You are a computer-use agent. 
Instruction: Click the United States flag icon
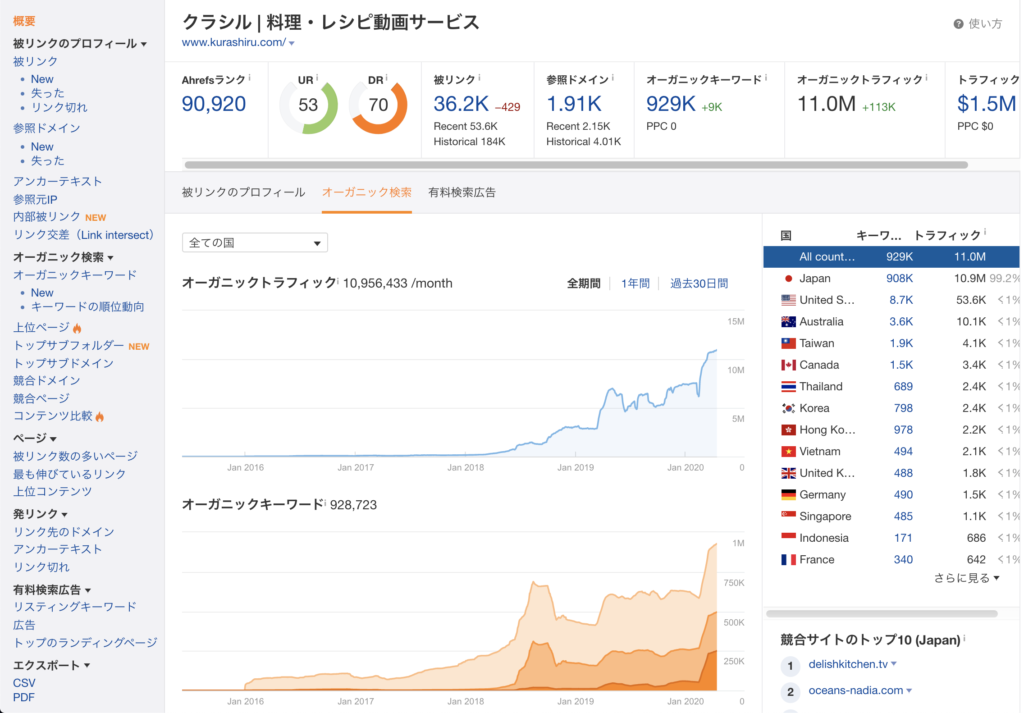click(788, 300)
